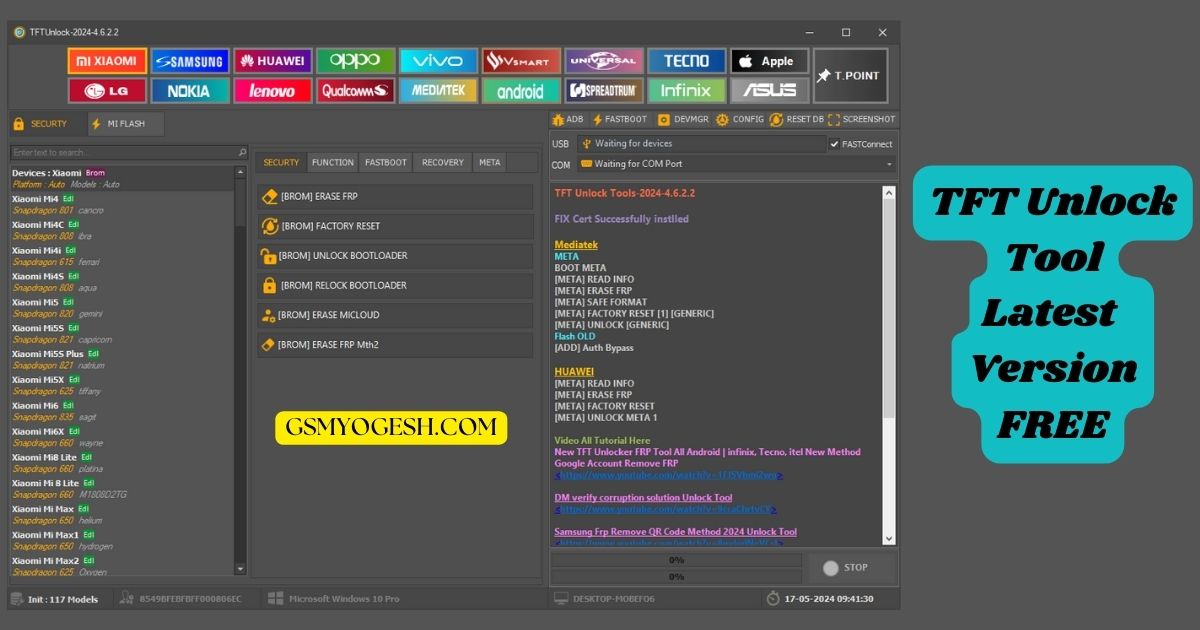Open the FASTBOOT sub-tab
Screen dimensions: 1200x630
386,162
